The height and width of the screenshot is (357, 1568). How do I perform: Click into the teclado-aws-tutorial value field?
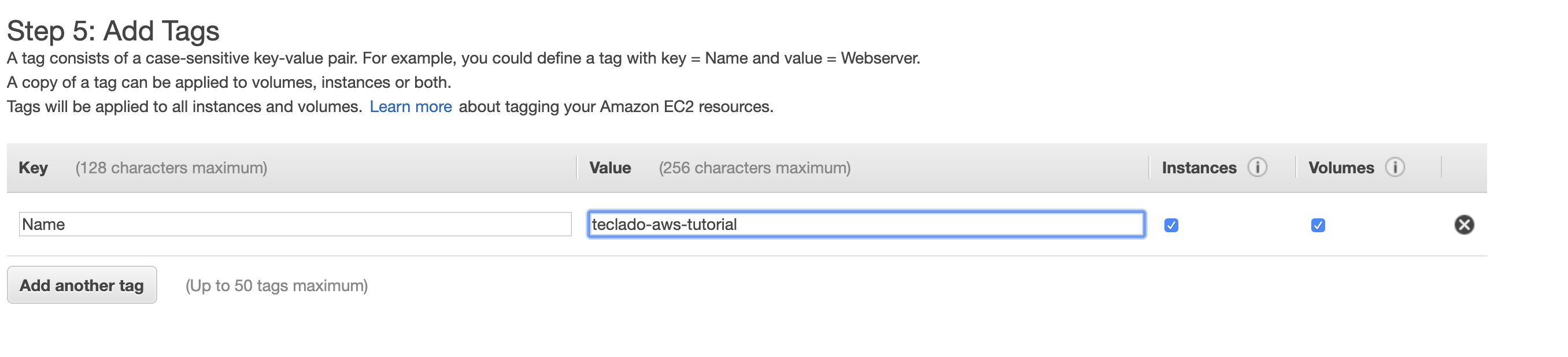click(866, 224)
